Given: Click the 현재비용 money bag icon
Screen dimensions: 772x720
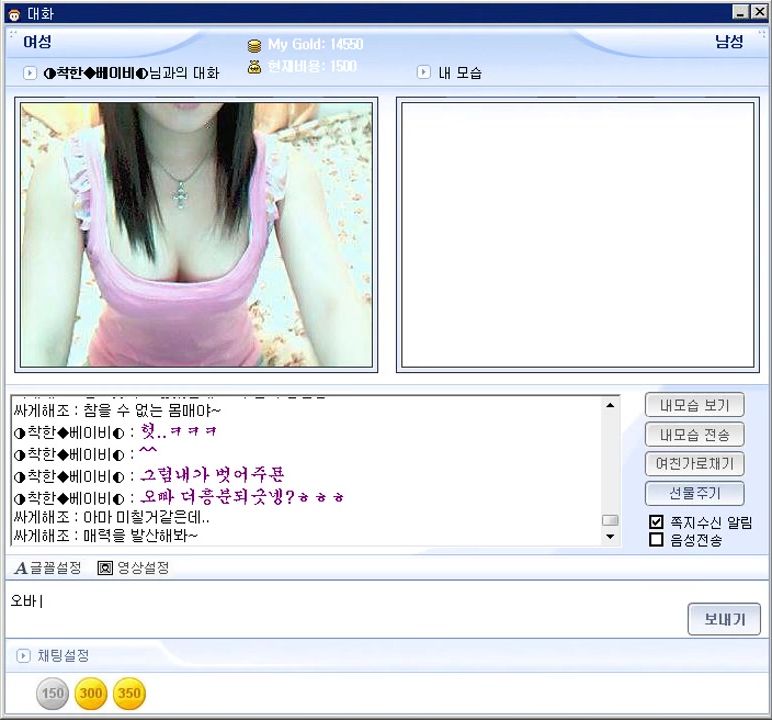Looking at the screenshot, I should pos(254,67).
